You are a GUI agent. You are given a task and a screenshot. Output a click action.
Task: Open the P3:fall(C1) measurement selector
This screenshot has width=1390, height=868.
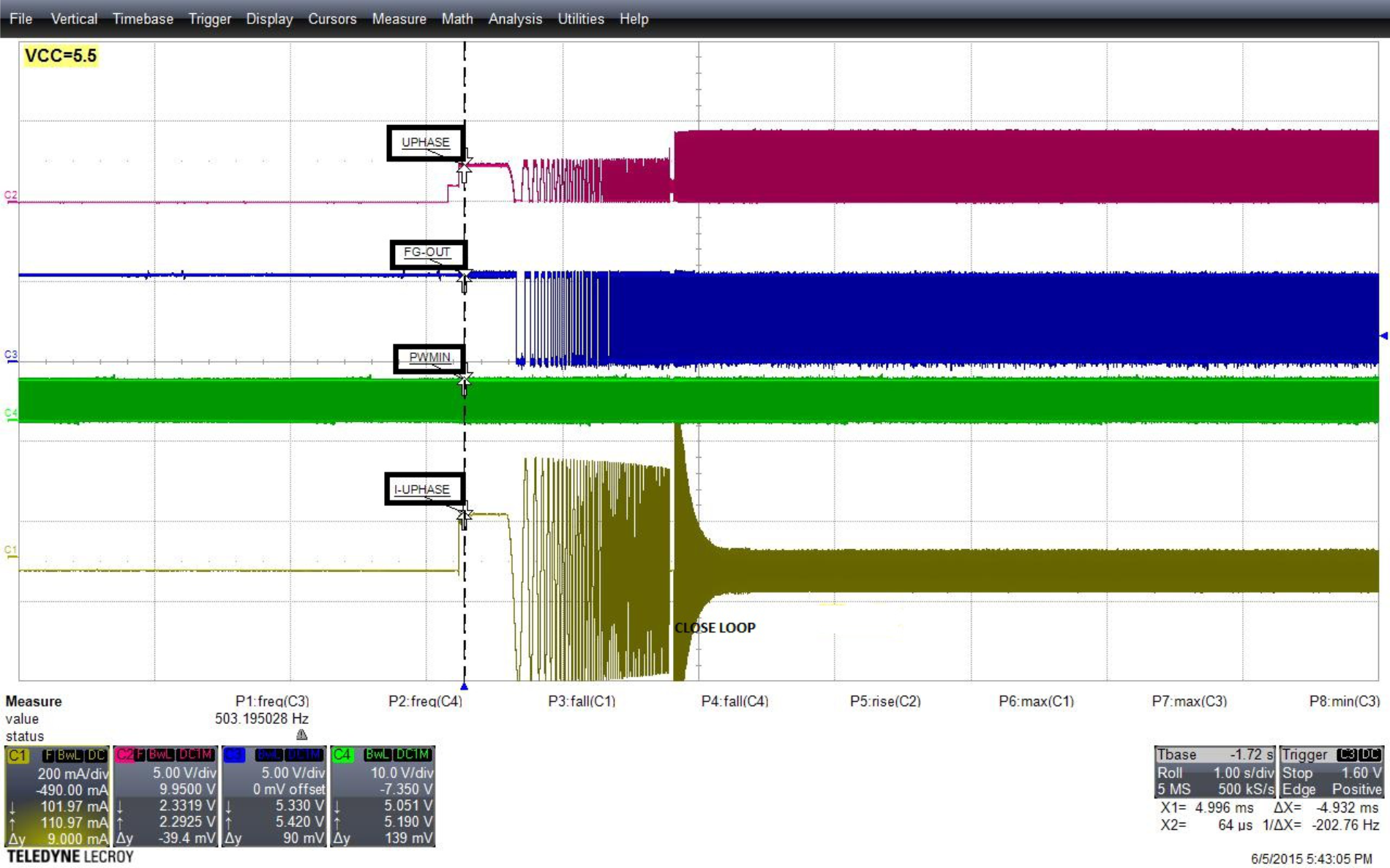(582, 701)
